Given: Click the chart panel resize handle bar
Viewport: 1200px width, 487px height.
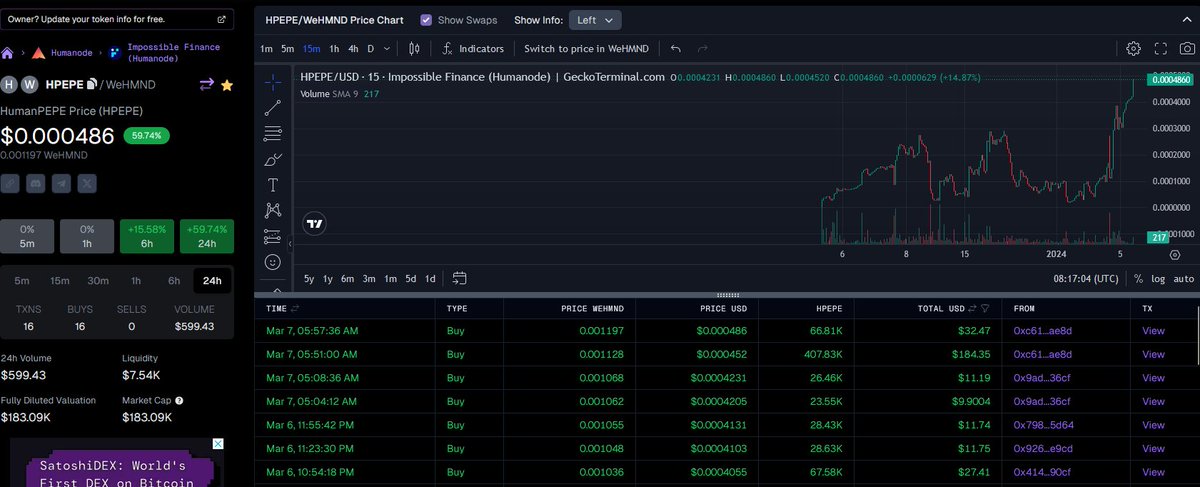Looking at the screenshot, I should [727, 294].
